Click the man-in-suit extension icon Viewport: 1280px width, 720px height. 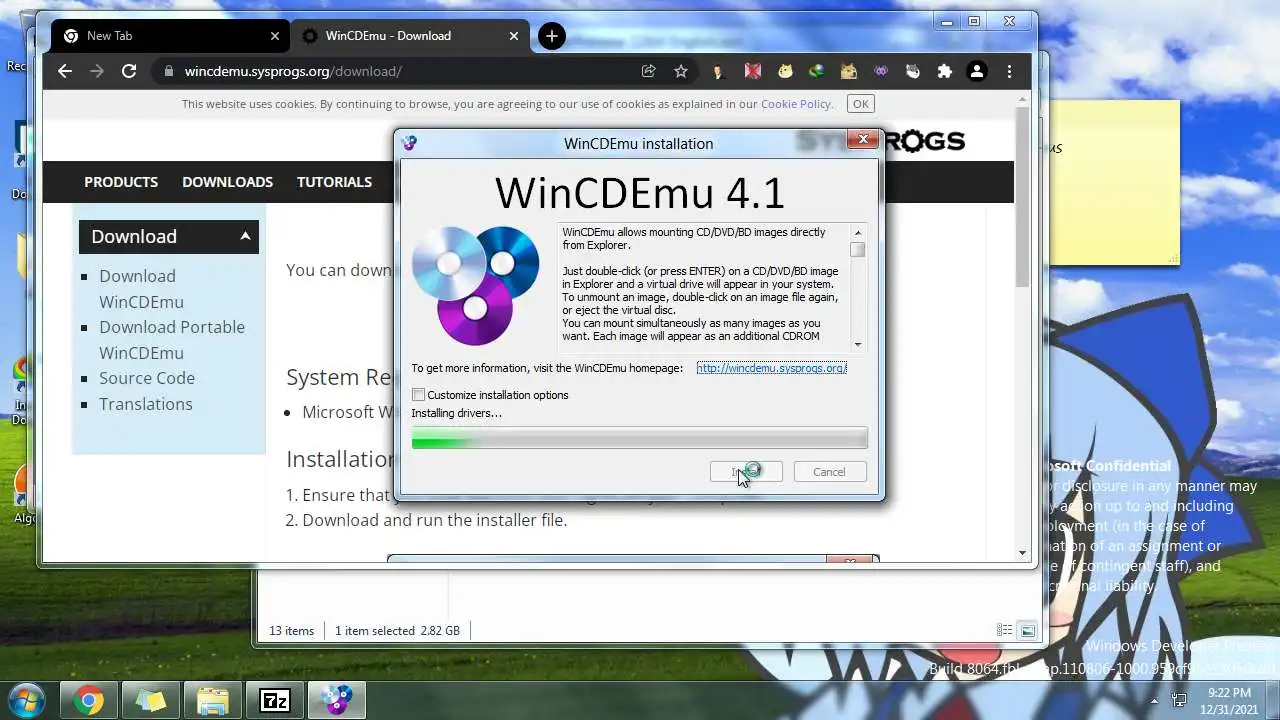point(717,71)
